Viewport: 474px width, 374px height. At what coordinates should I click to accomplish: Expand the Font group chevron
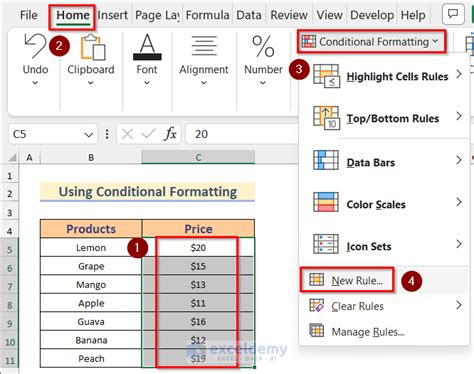[147, 83]
